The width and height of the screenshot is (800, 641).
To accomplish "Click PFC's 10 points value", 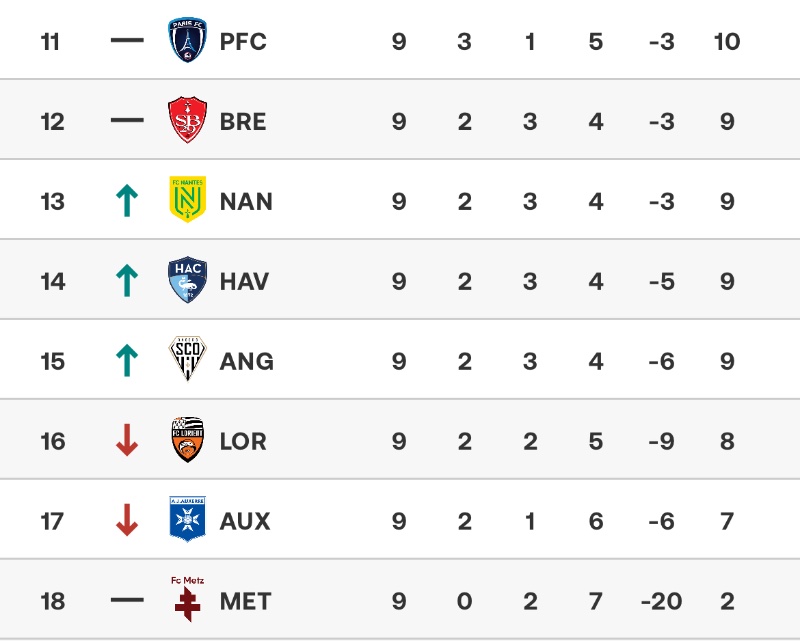I will (x=727, y=42).
